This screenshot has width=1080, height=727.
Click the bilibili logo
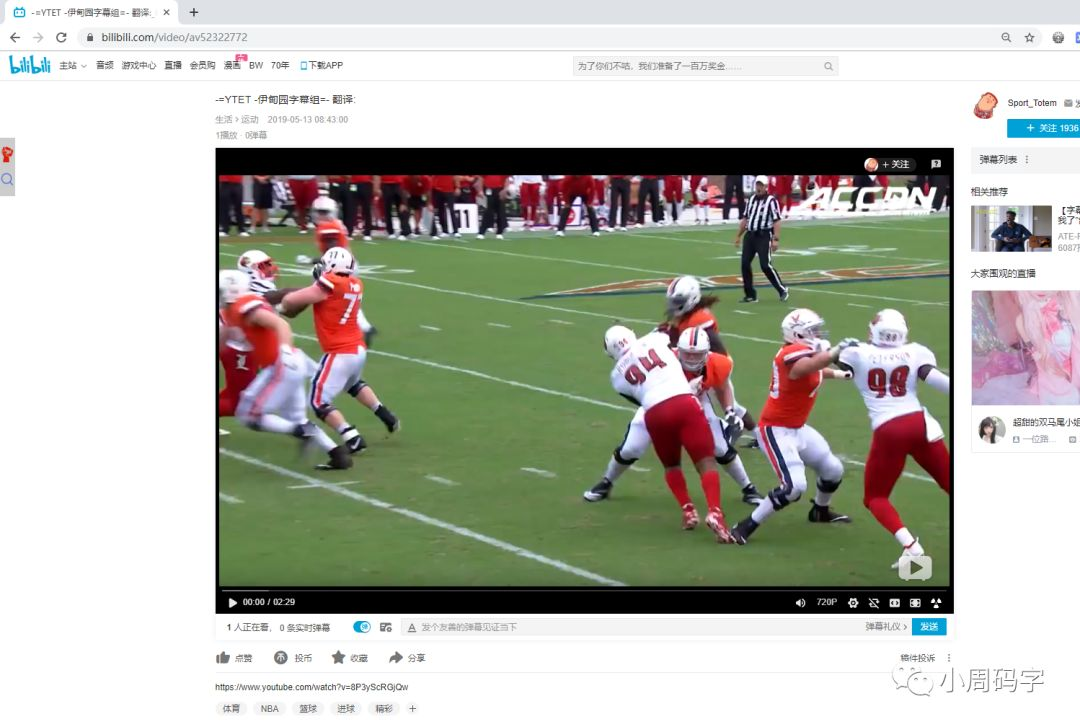tap(30, 65)
